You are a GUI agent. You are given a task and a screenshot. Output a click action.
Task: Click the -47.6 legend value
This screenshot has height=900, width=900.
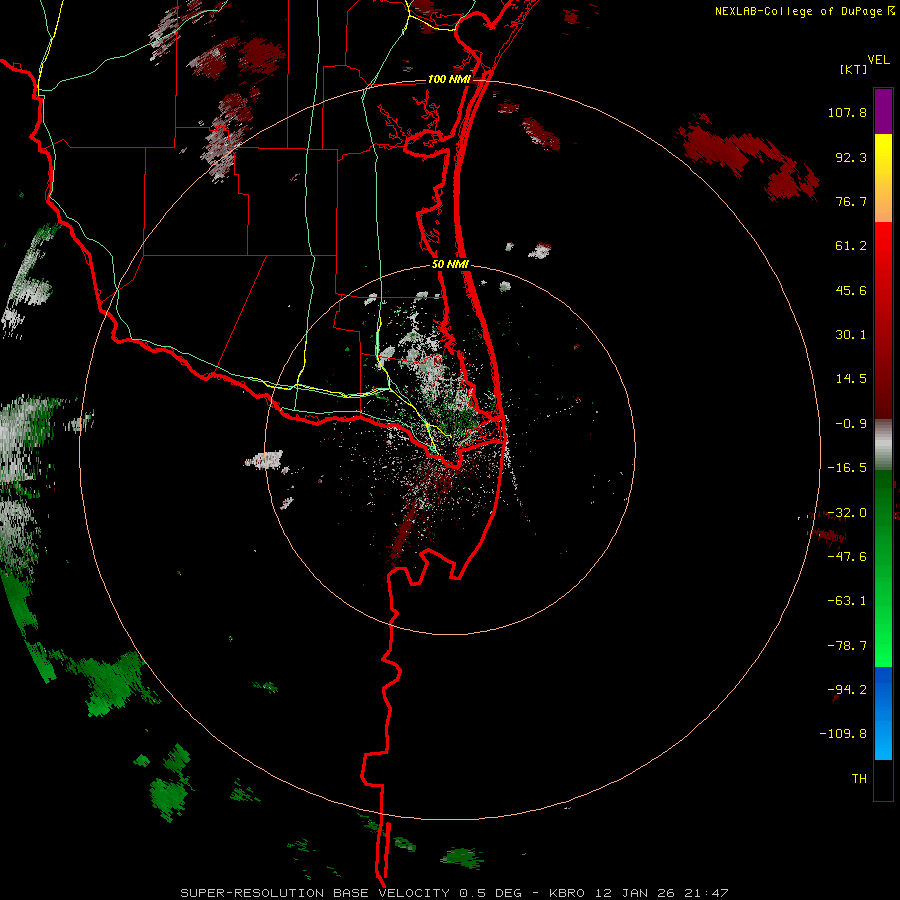click(847, 557)
